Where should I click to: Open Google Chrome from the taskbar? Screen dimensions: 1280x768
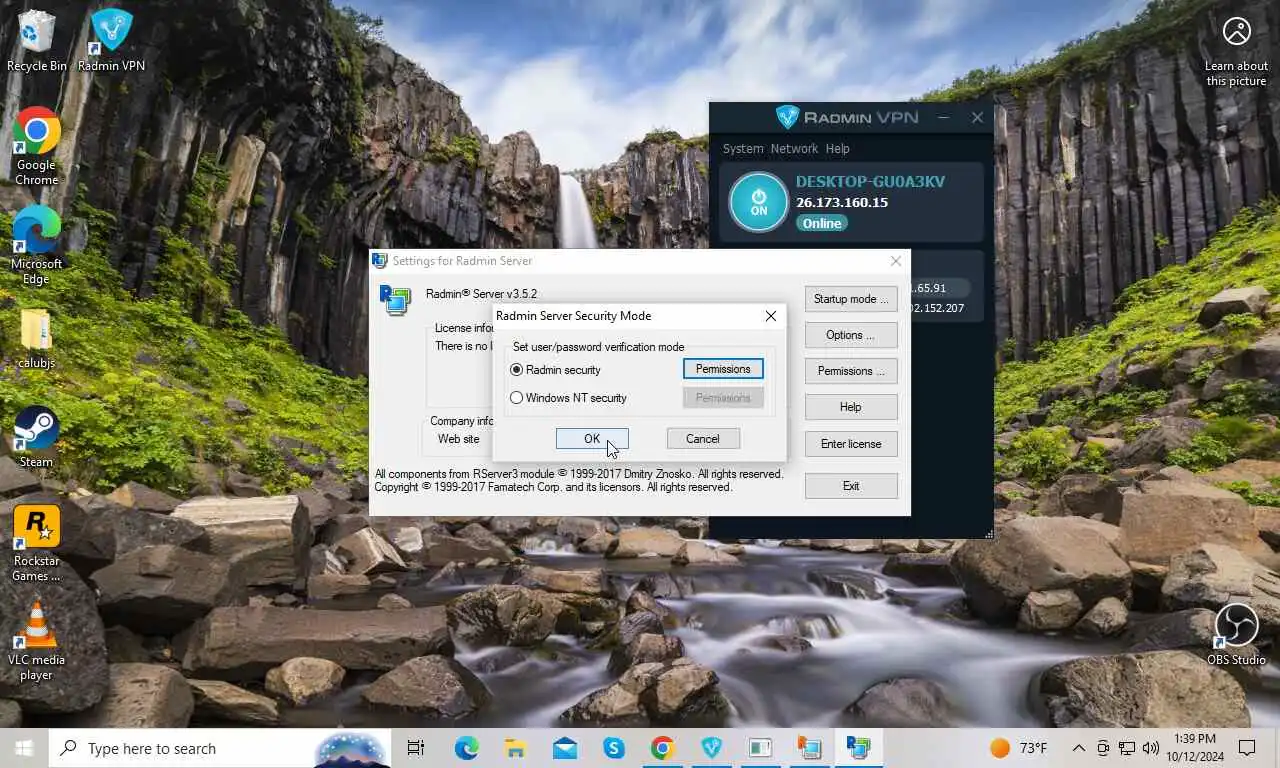pyautogui.click(x=662, y=748)
